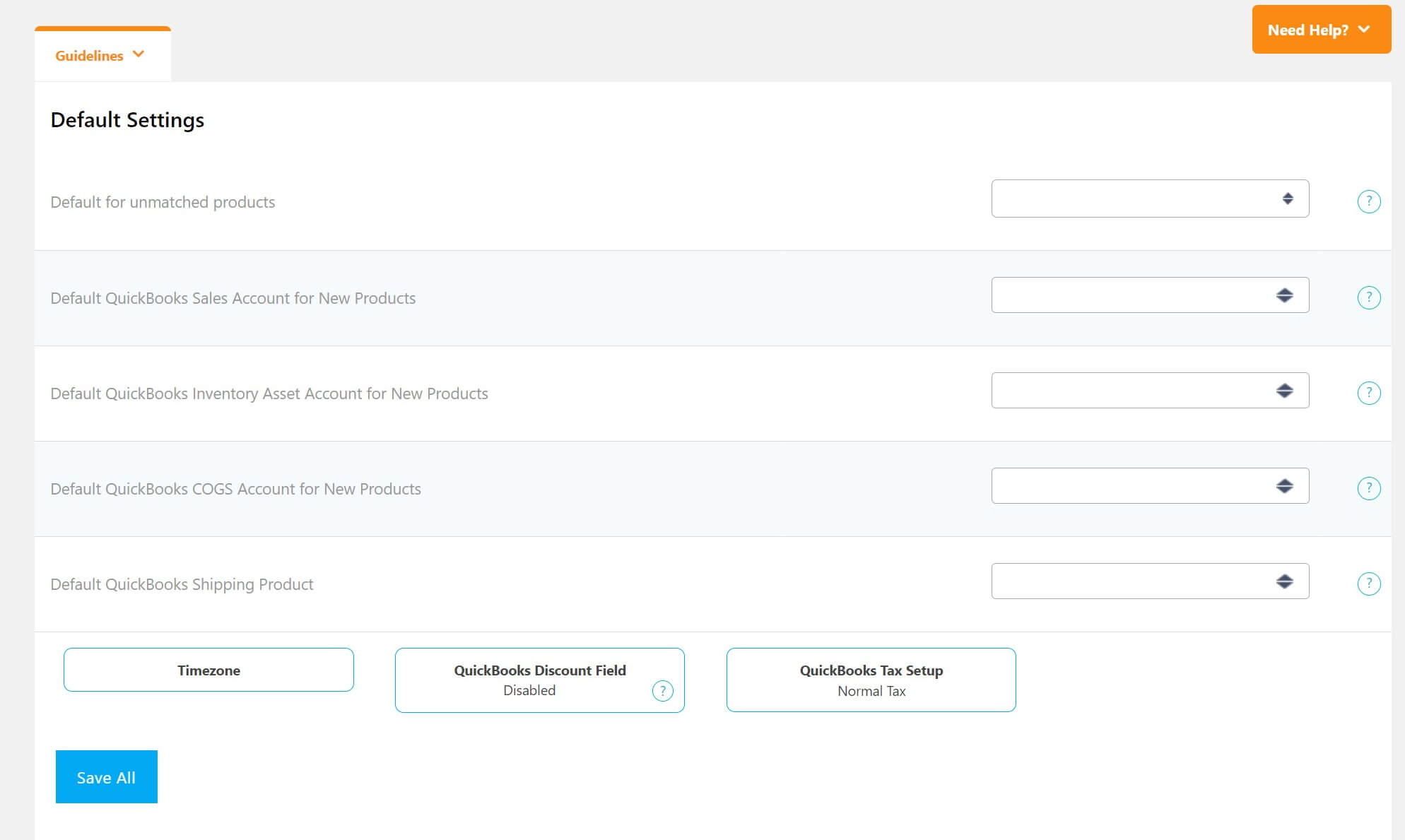Select the QuickBooks Tax Setup card header

871,670
